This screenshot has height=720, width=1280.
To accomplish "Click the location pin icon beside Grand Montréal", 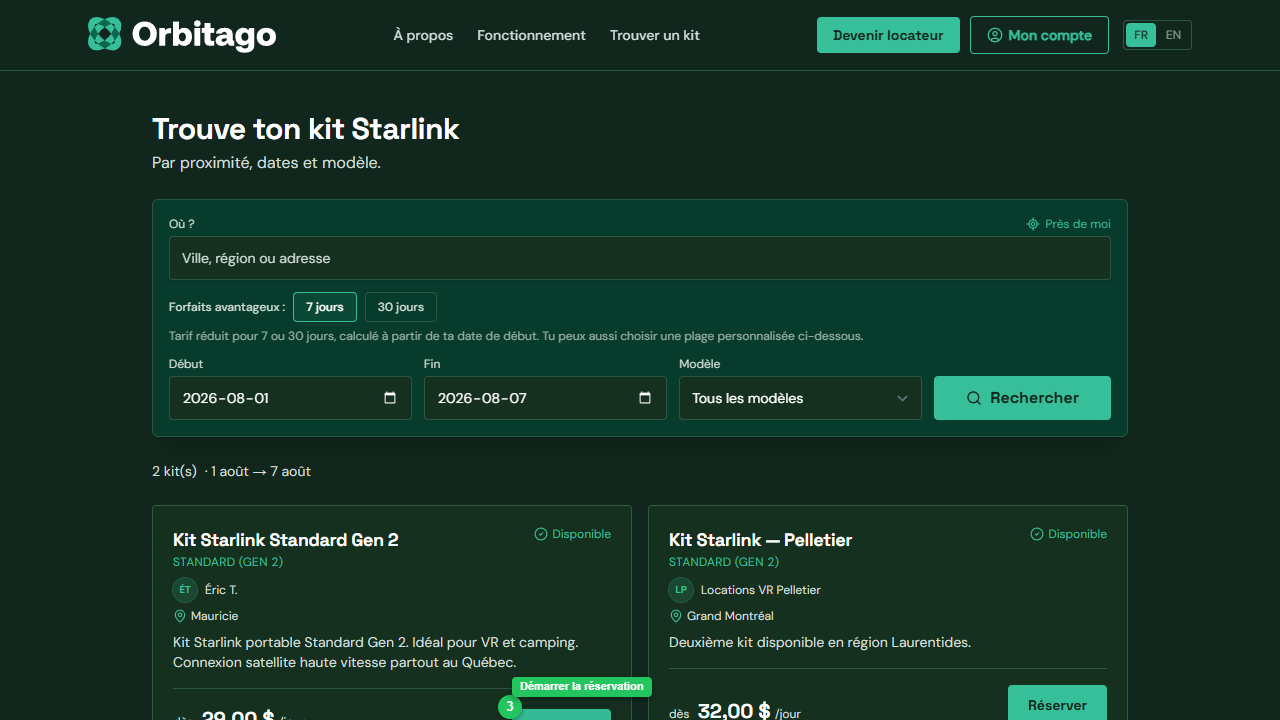I will pos(676,616).
